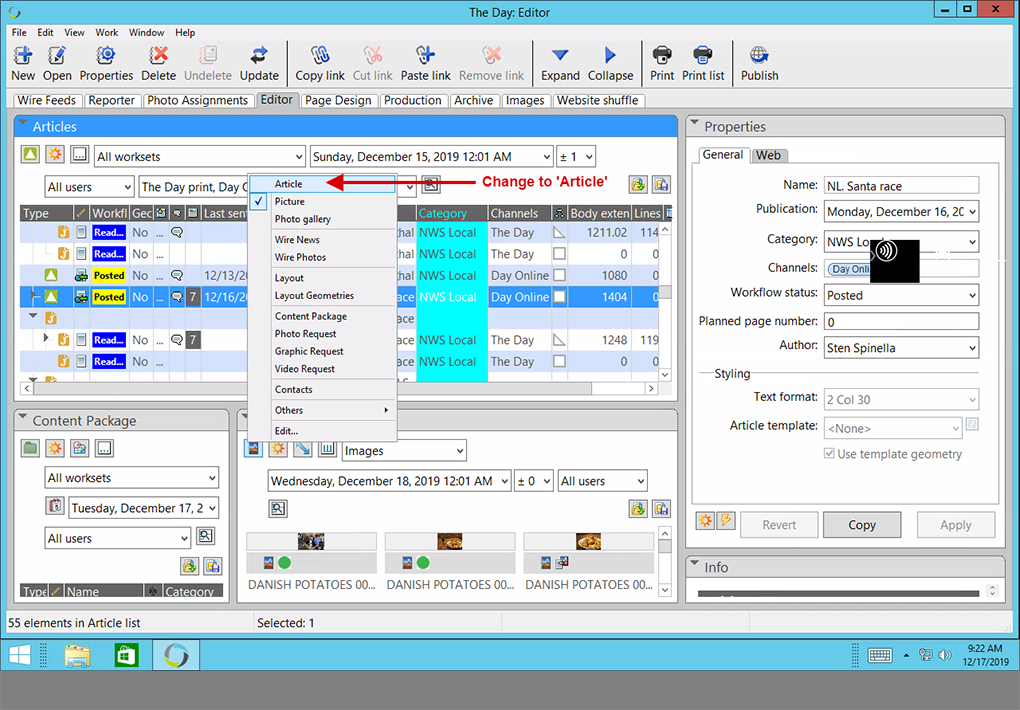1020x710 pixels.
Task: Click the lightning bolt icon beside Revert
Action: point(726,521)
